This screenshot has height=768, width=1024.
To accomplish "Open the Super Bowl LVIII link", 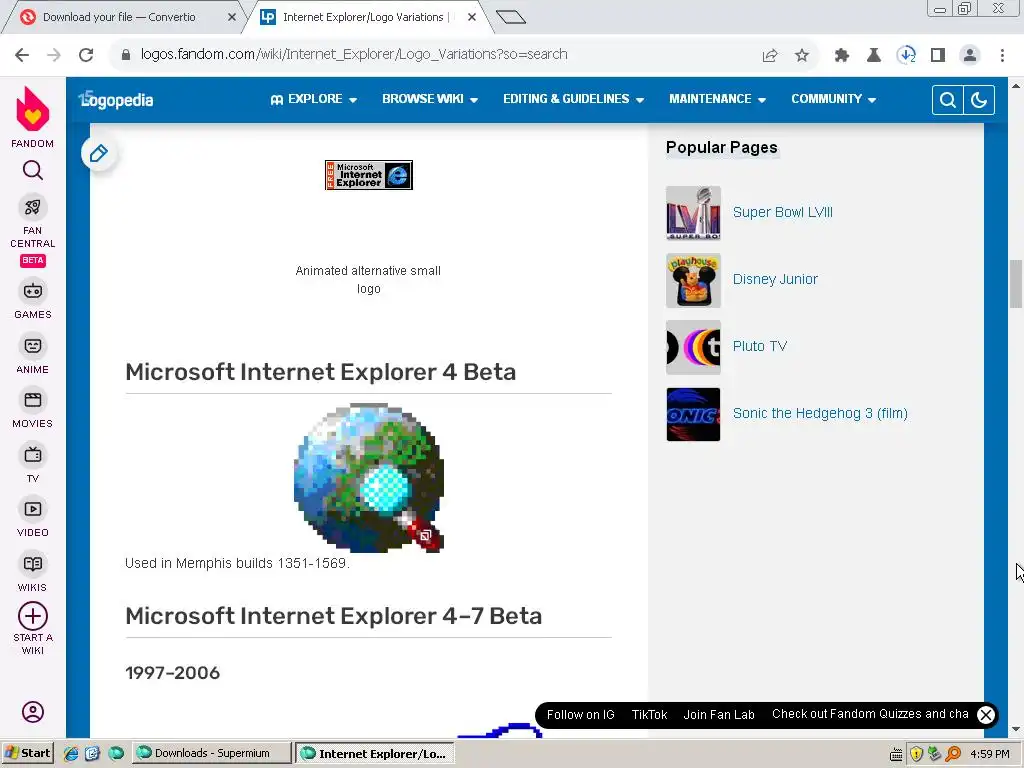I will tap(782, 212).
